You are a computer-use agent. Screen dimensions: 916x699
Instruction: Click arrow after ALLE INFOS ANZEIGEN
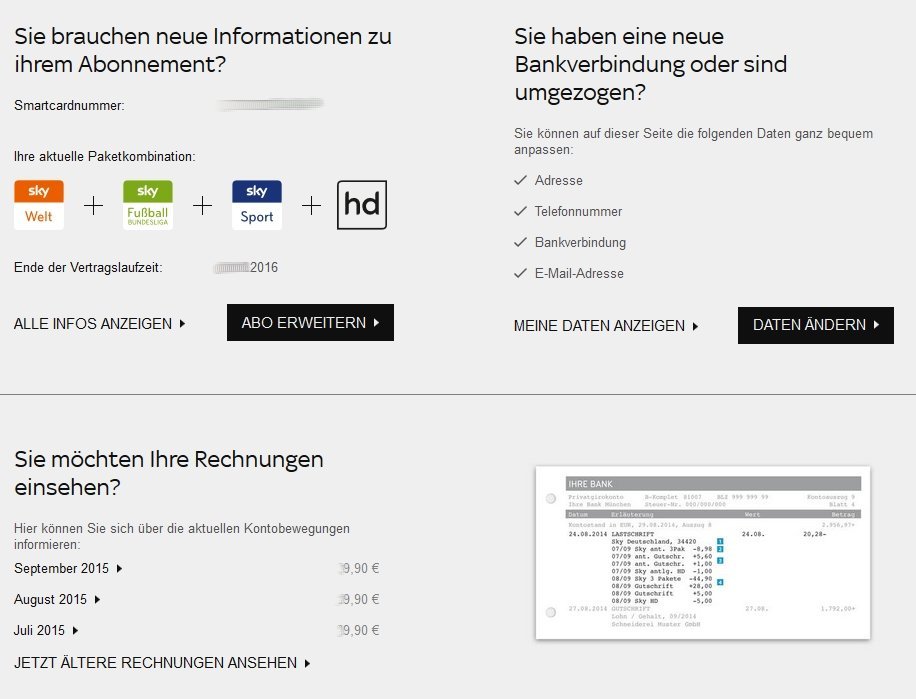pyautogui.click(x=182, y=324)
